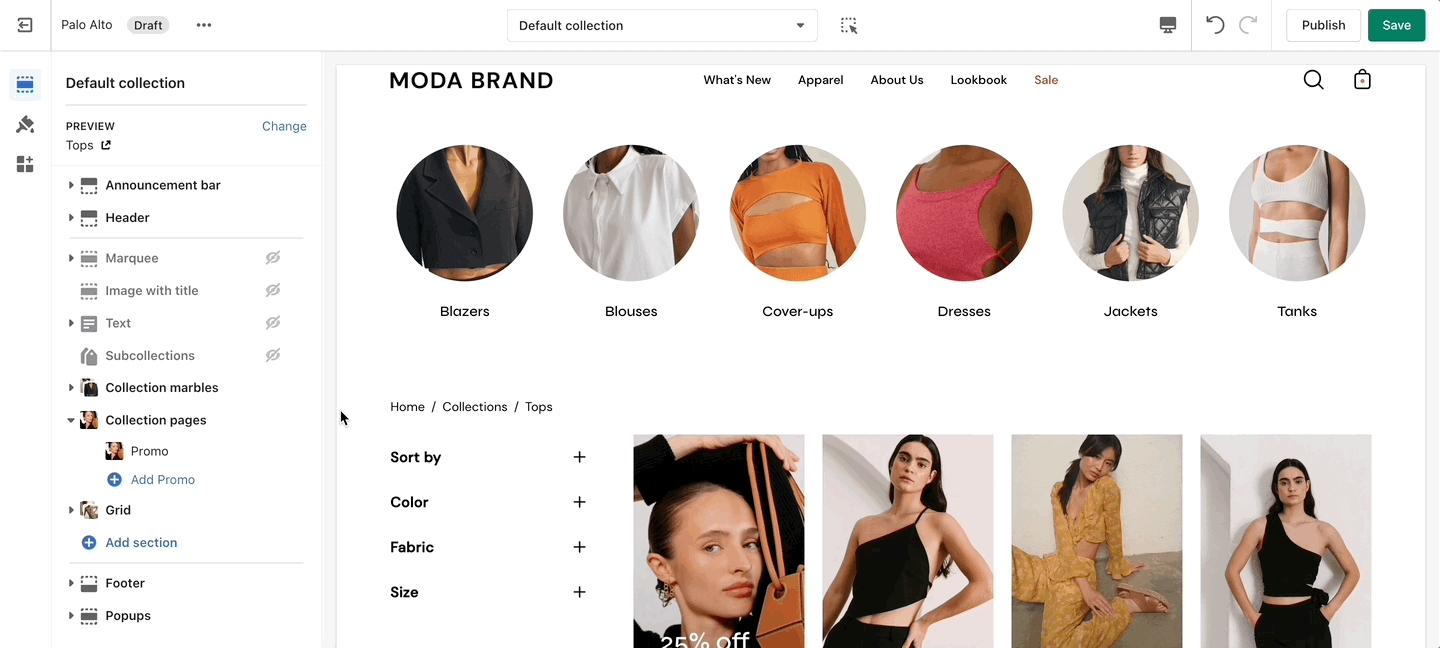Open the three-dot theme actions menu
Viewport: 1440px width, 648px height.
[204, 25]
